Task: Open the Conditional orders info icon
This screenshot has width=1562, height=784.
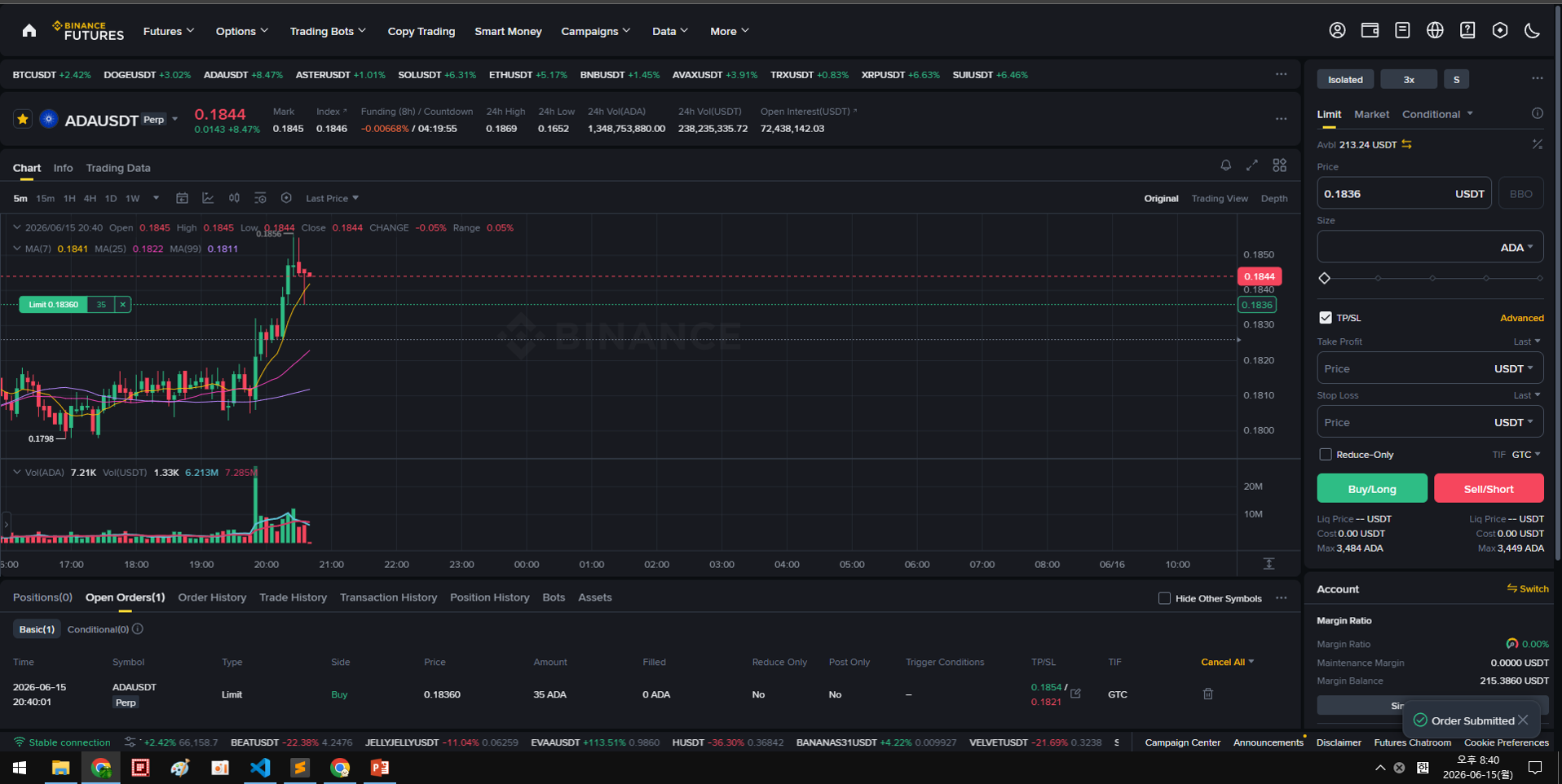Action: tap(138, 629)
